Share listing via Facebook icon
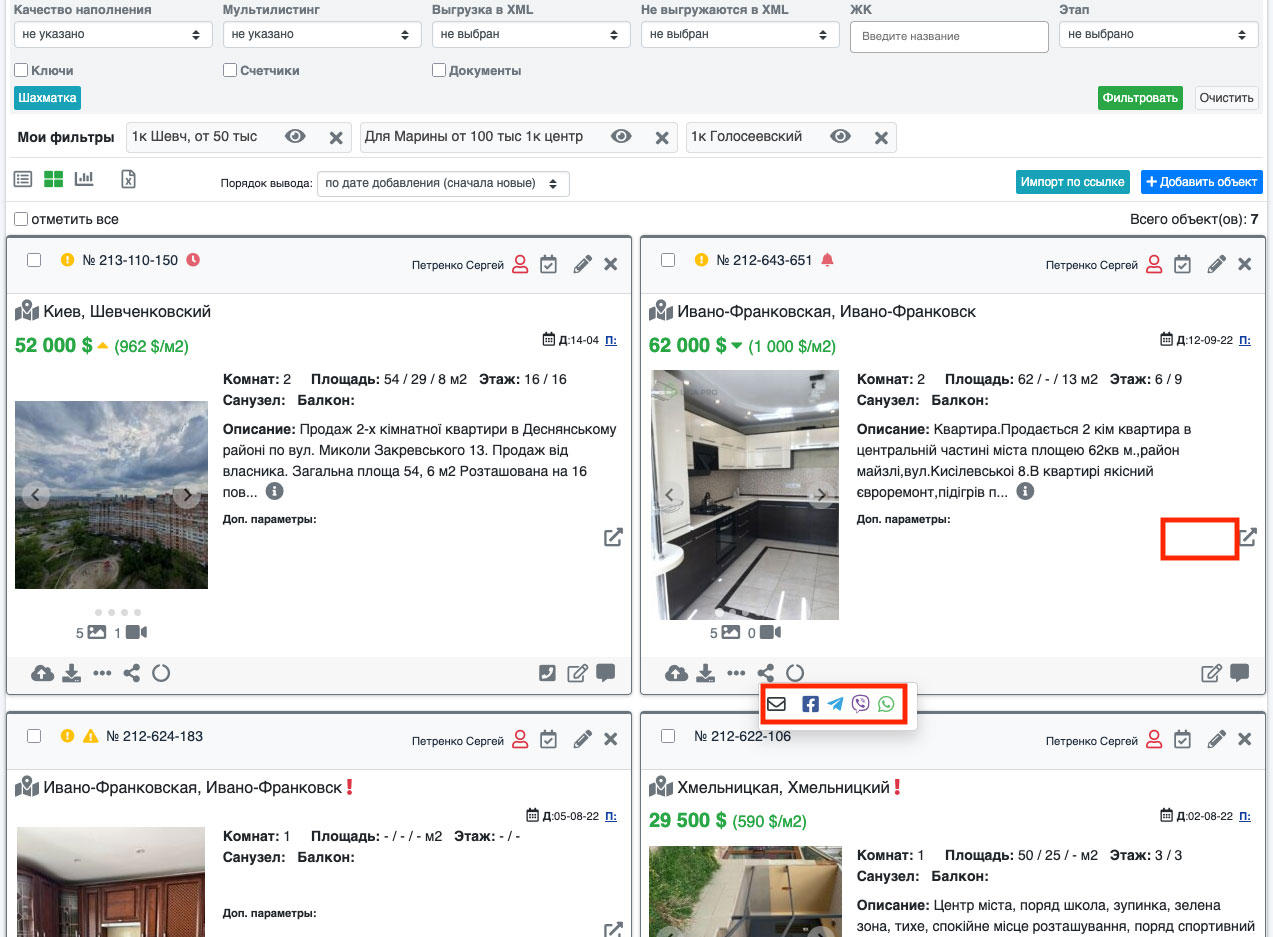Screen dimensions: 1273x937 810,704
